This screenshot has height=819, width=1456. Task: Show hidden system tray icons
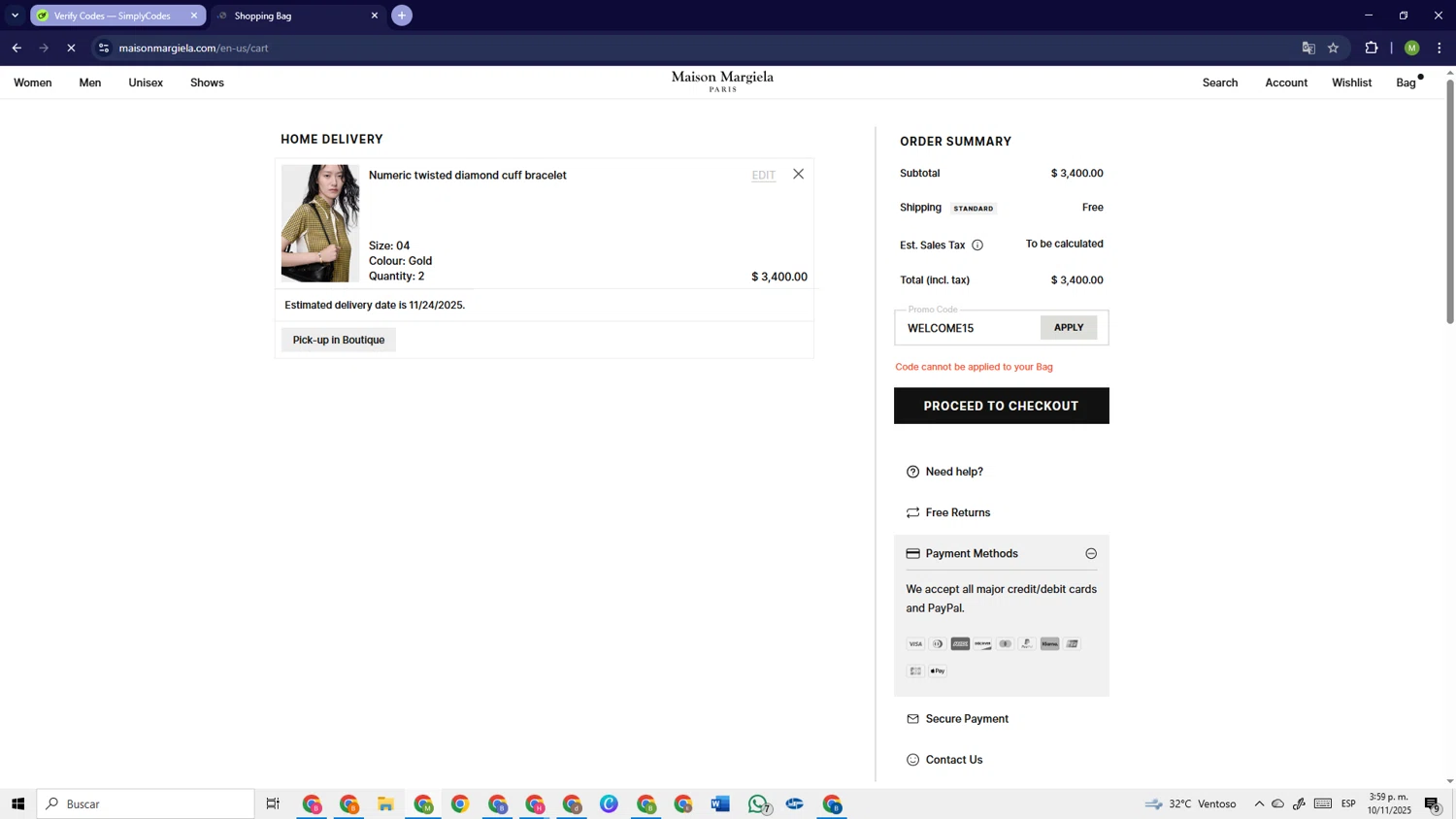[x=1259, y=803]
